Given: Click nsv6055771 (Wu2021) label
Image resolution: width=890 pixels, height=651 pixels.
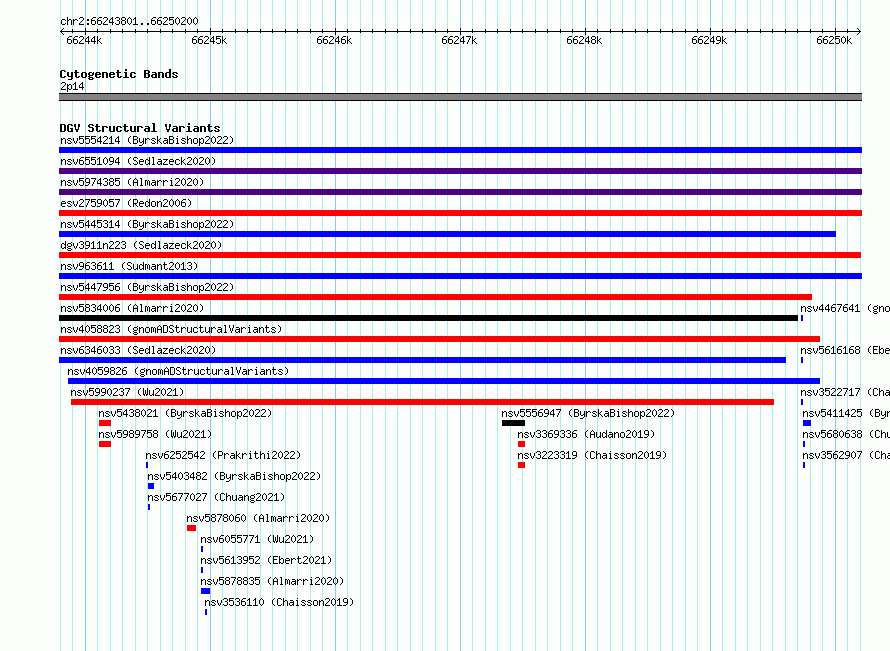Looking at the screenshot, I should (x=257, y=539).
